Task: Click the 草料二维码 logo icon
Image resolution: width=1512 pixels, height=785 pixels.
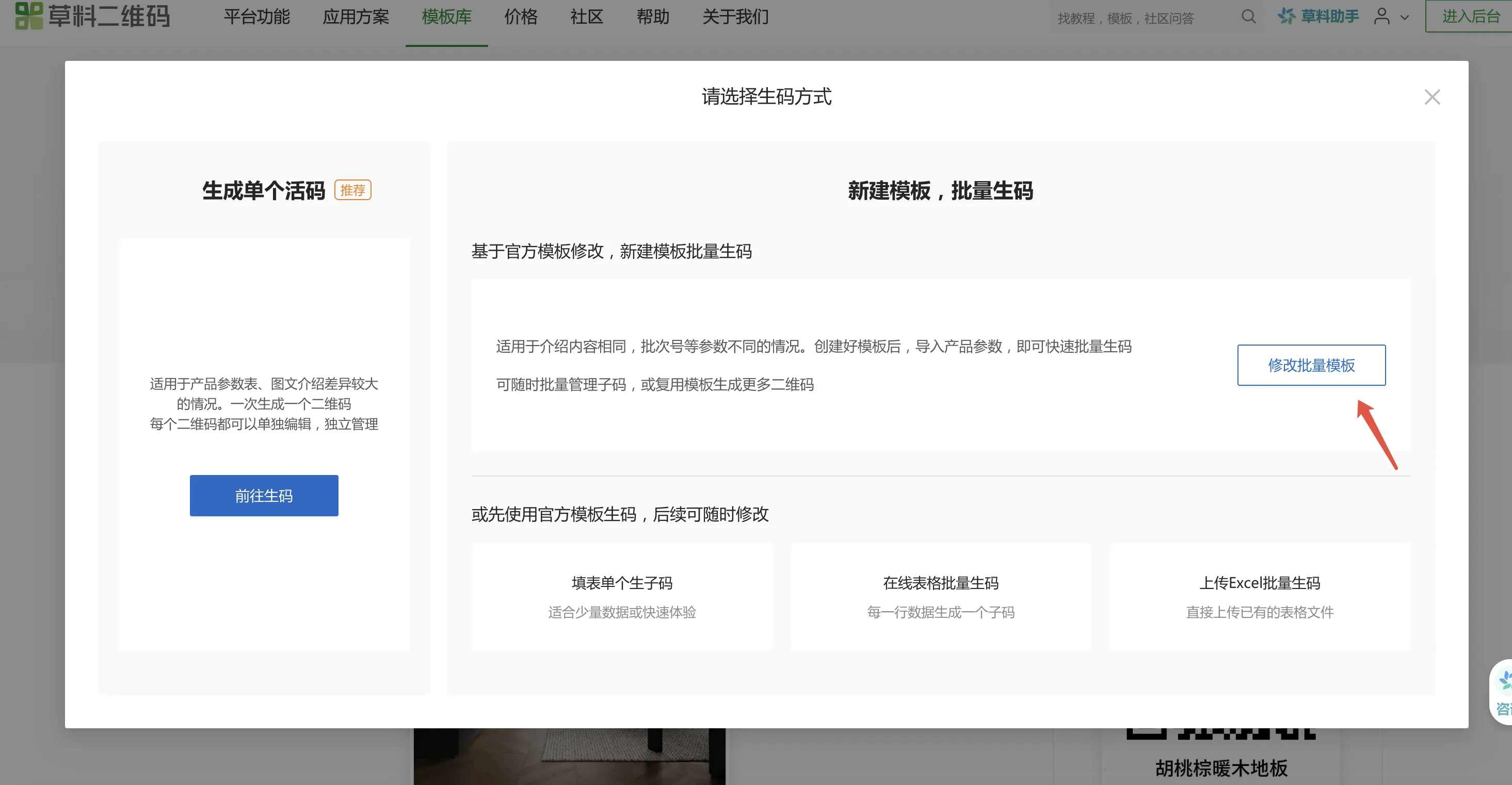Action: point(29,16)
